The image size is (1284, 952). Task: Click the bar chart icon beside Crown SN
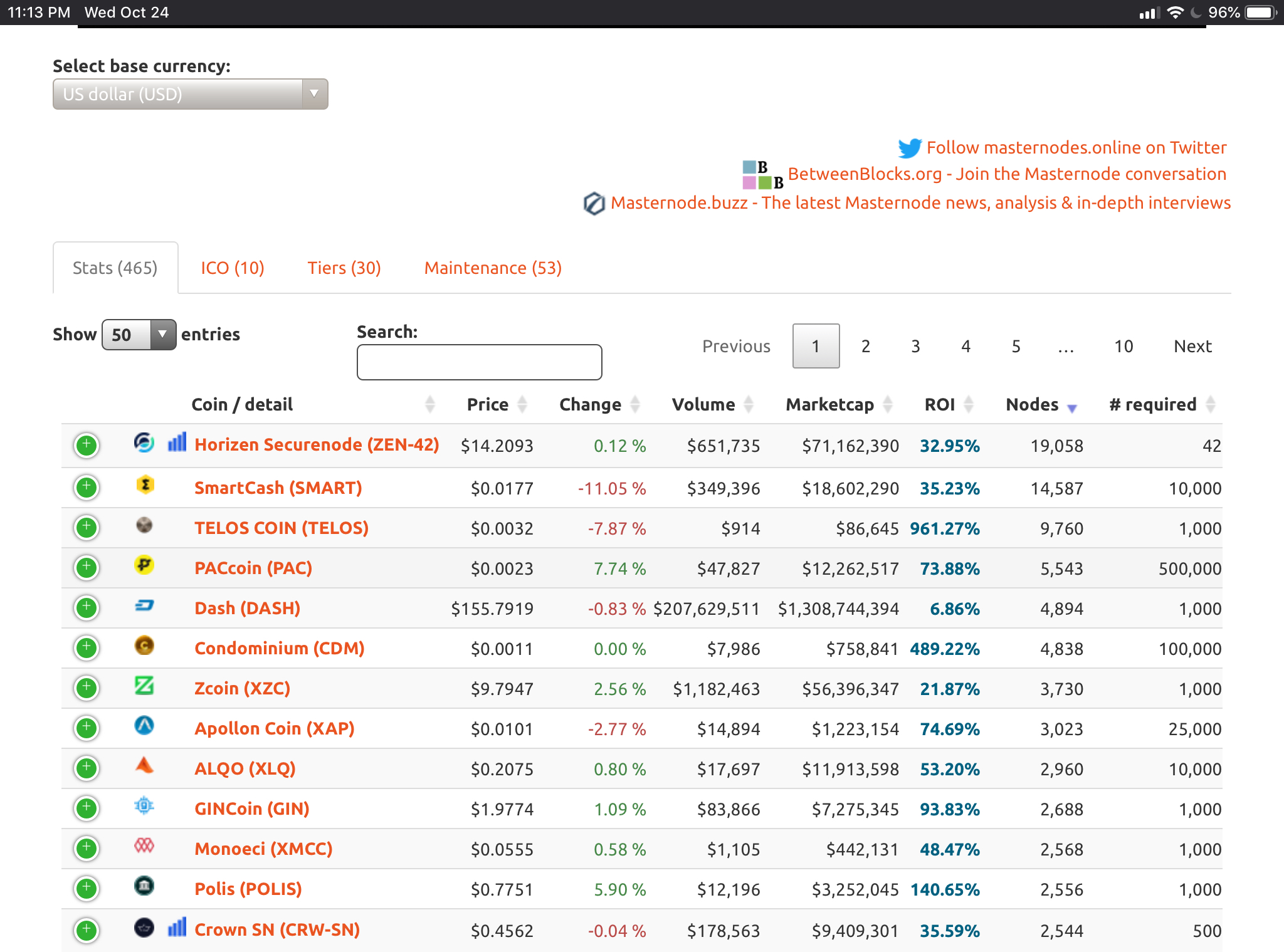click(177, 927)
